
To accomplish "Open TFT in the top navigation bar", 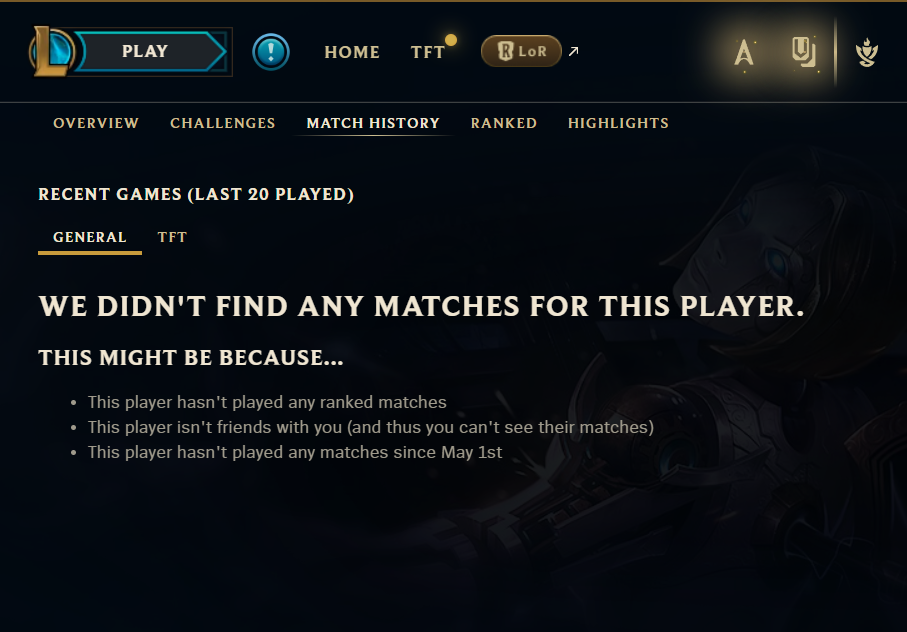I will (x=427, y=52).
